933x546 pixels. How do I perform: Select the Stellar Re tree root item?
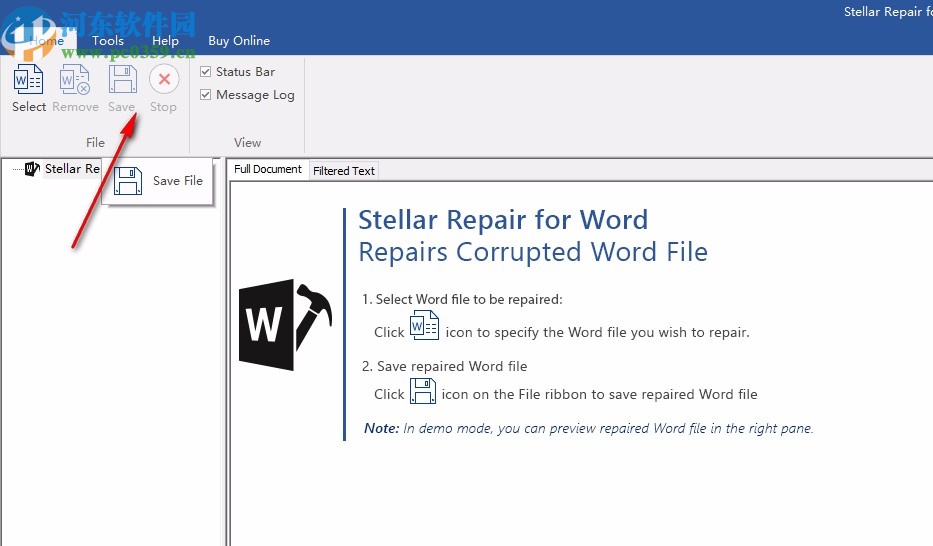click(72, 169)
